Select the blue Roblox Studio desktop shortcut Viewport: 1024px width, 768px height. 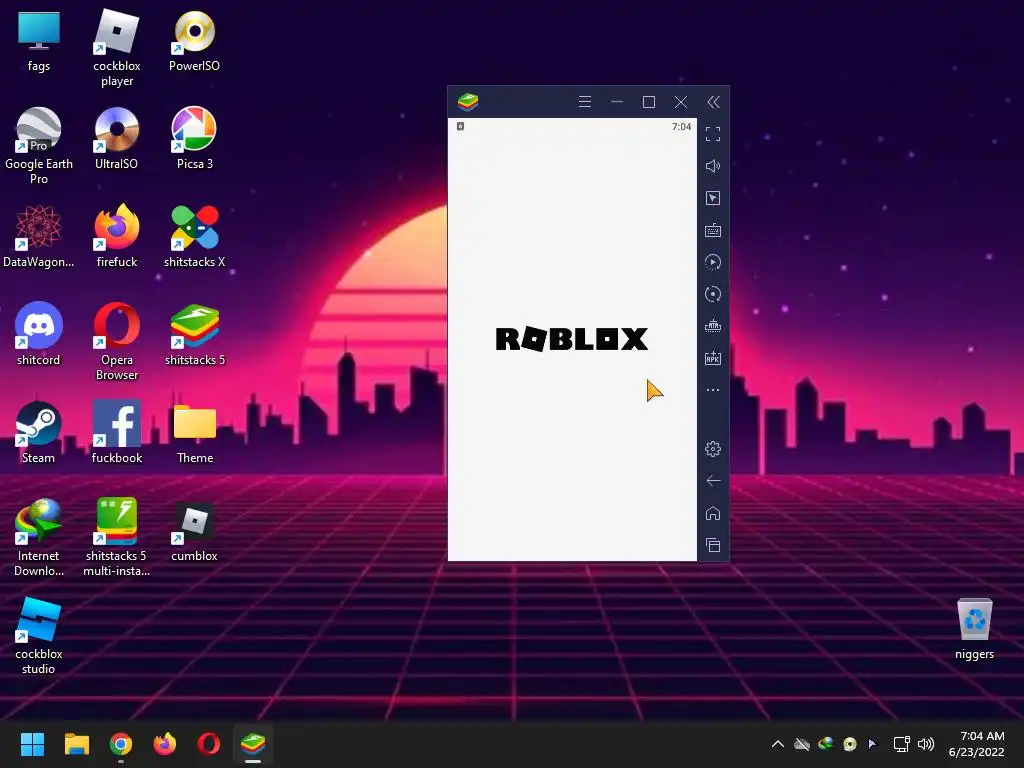[x=39, y=635]
